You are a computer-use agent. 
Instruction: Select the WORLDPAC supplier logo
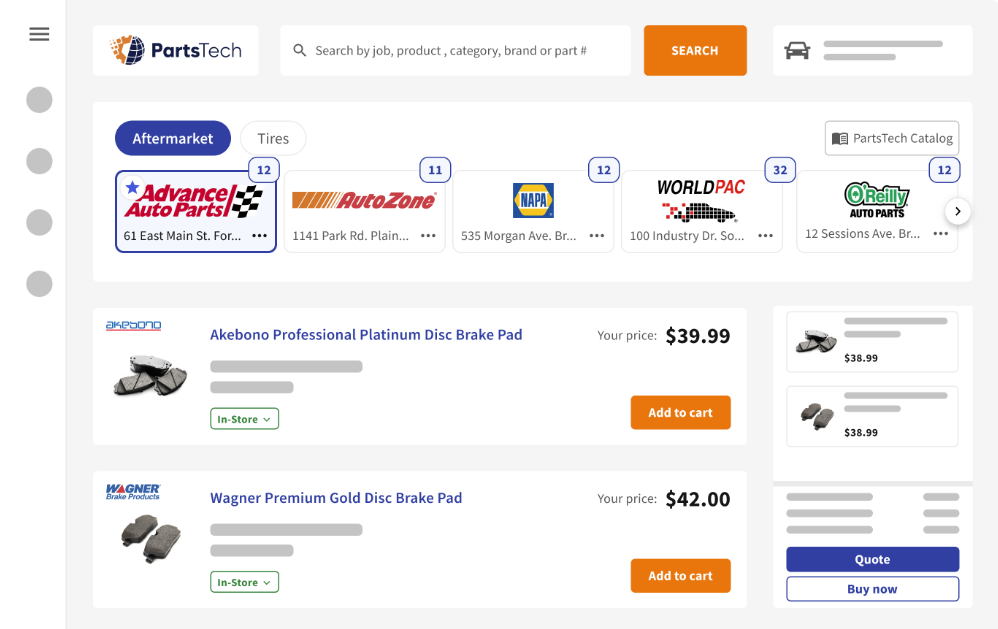(x=700, y=197)
